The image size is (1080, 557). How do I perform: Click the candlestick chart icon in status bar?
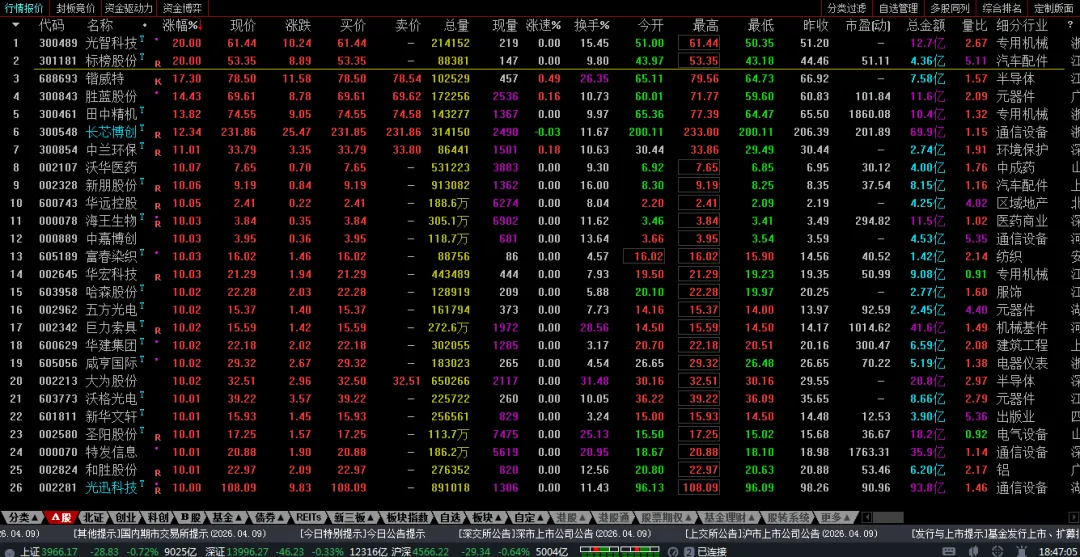pos(973,551)
